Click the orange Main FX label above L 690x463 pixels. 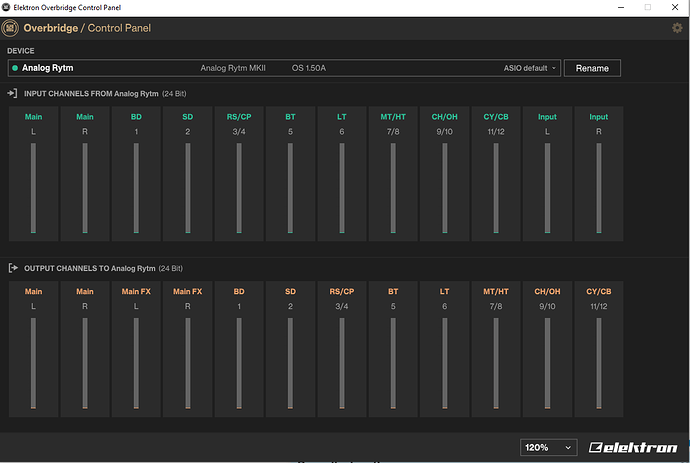[136, 291]
